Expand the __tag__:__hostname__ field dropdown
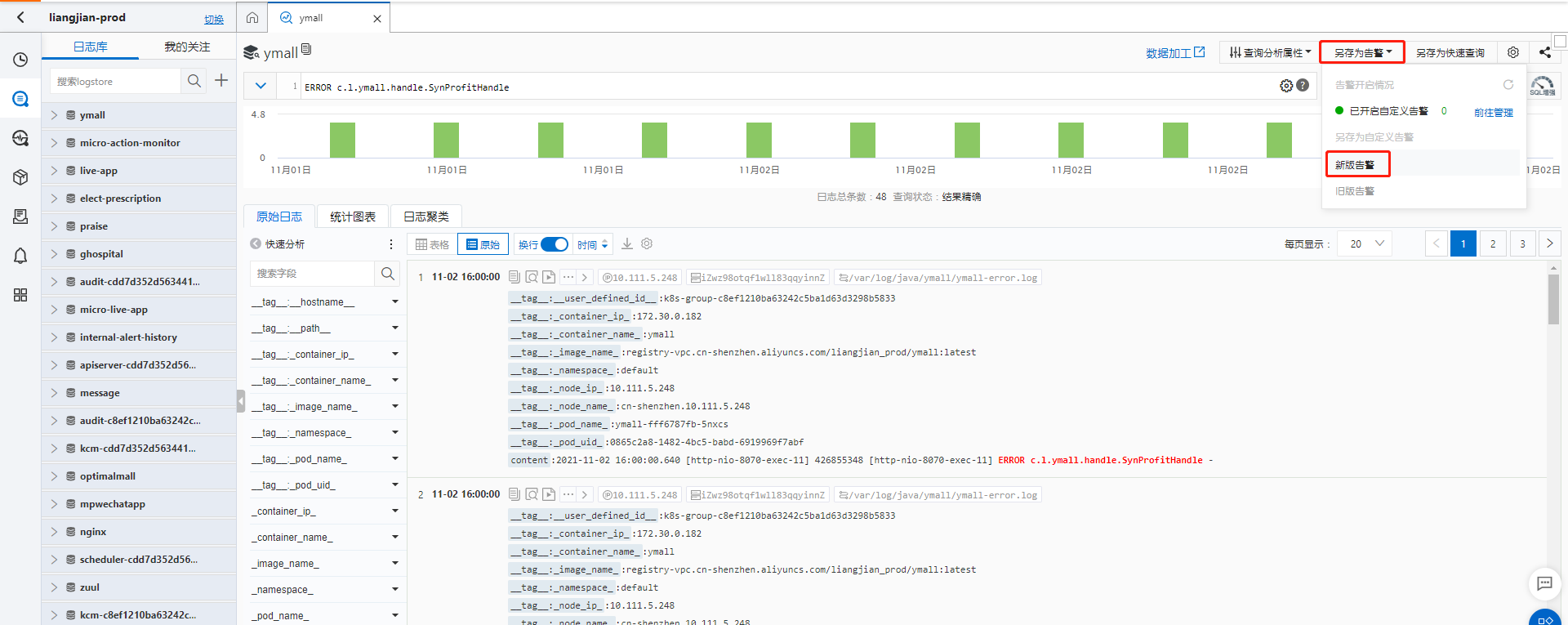Screen dimensions: 1568x625 pos(395,302)
